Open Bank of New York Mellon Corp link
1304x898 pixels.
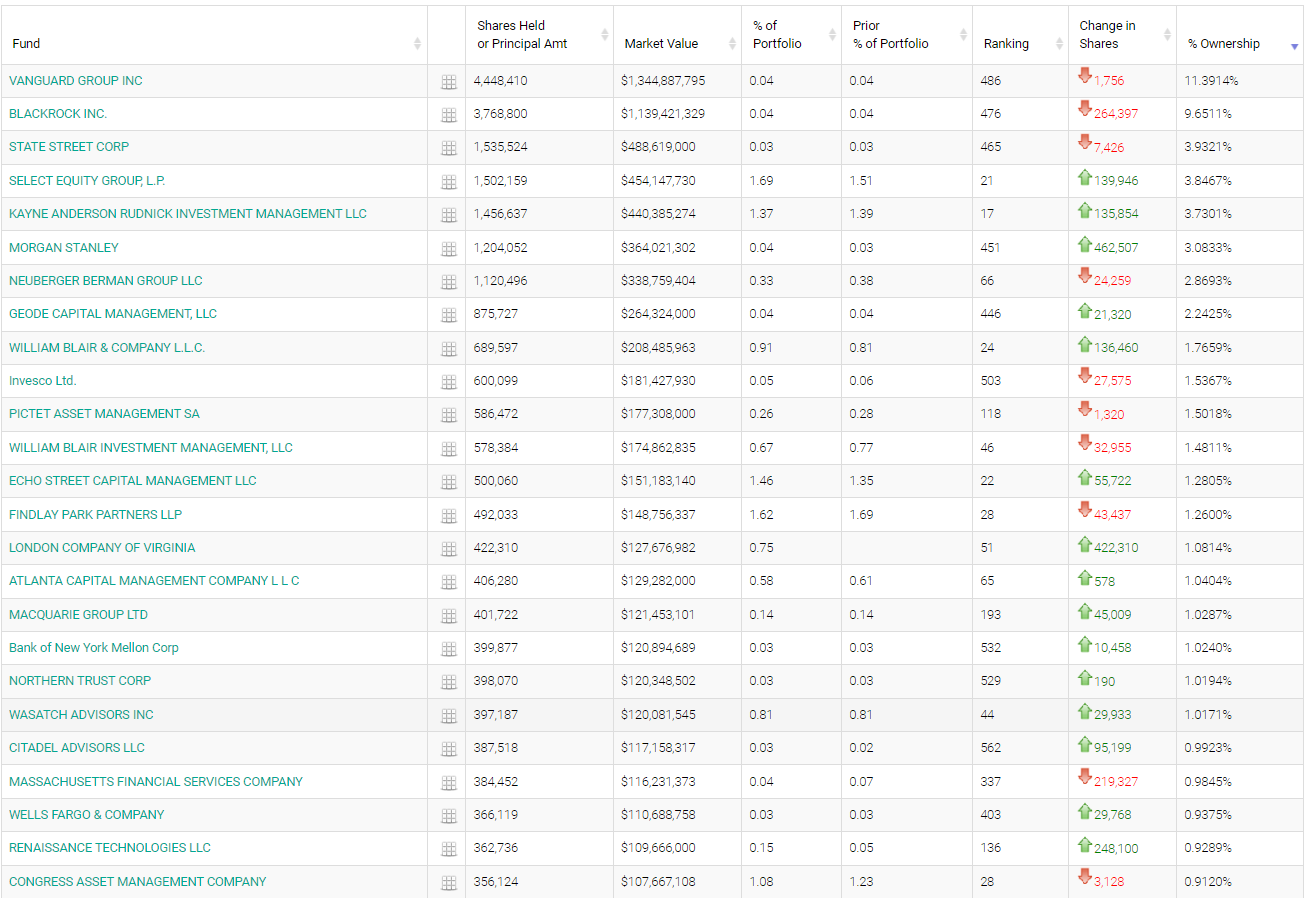click(x=94, y=648)
